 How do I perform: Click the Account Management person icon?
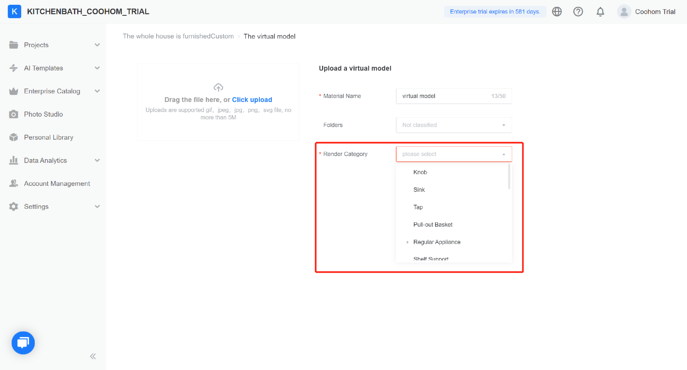pyautogui.click(x=14, y=183)
